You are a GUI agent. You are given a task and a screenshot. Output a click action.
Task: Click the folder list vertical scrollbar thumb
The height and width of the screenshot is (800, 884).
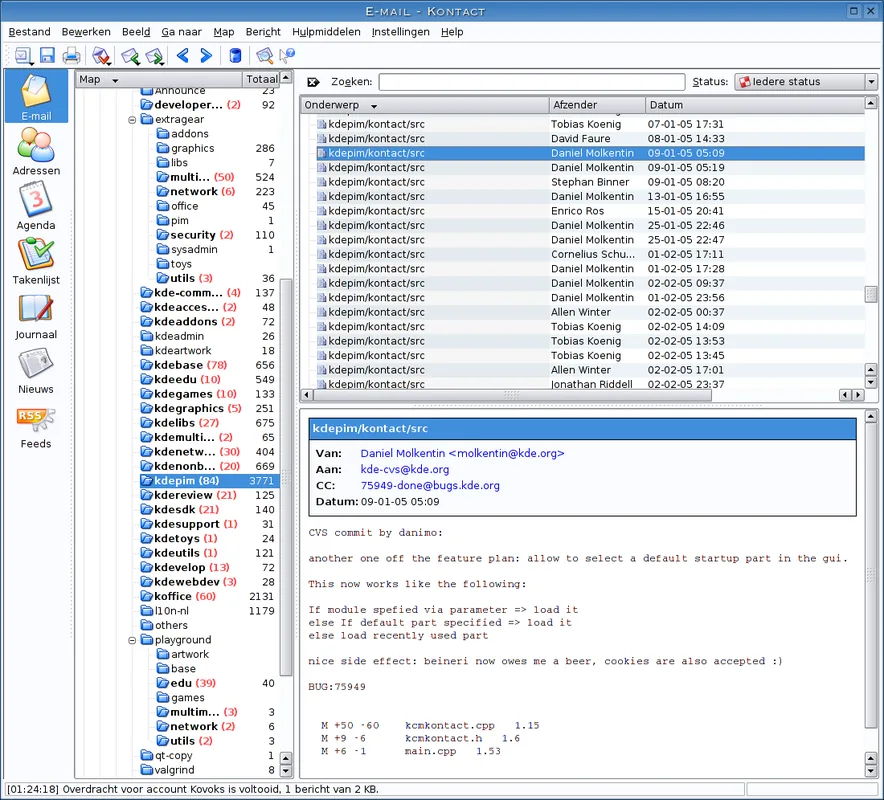coord(286,476)
